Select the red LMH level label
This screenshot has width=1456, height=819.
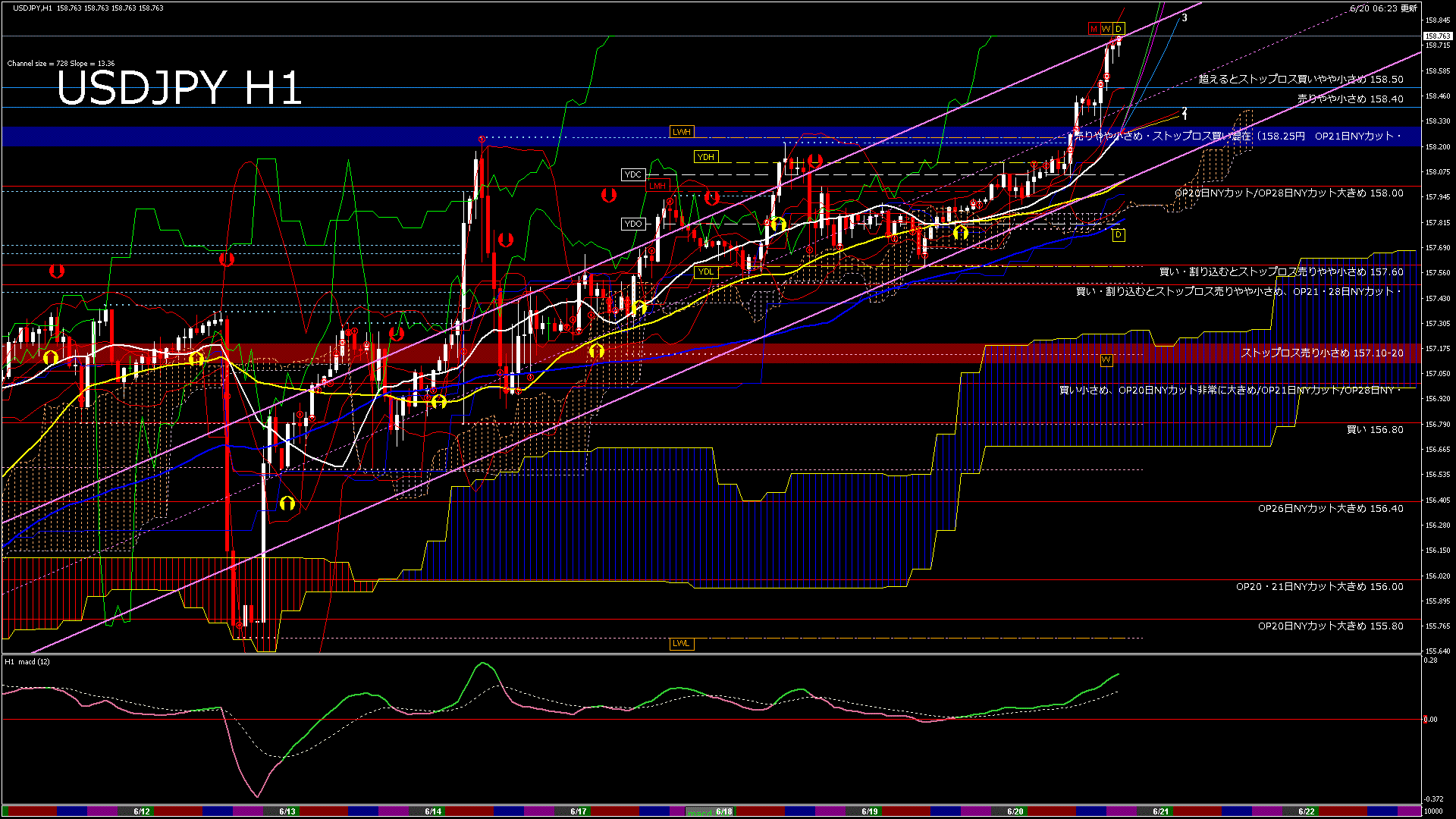click(657, 186)
